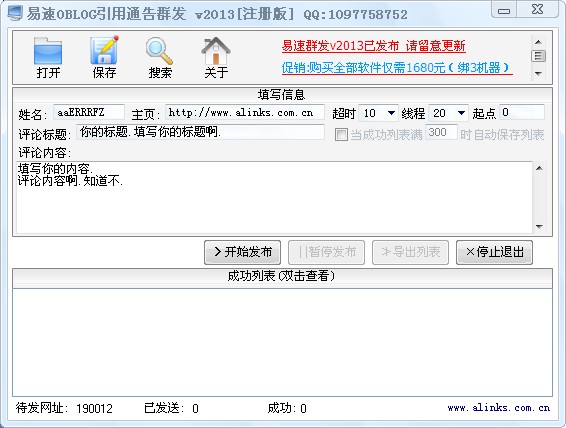
Task: Click the 停止退出 stop and exit button
Action: click(x=494, y=252)
